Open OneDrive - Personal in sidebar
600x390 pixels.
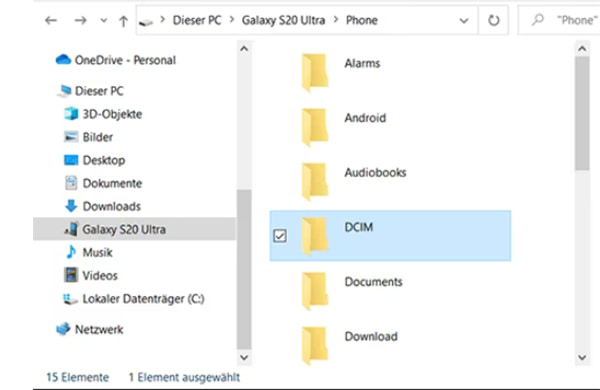click(125, 60)
